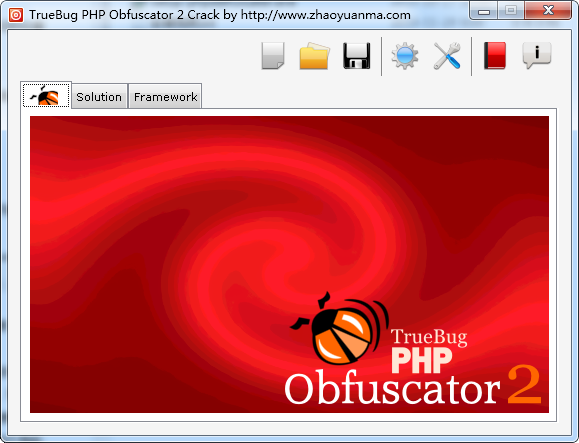This screenshot has width=579, height=443.
Task: Select the bug logo start tab
Action: pyautogui.click(x=46, y=95)
